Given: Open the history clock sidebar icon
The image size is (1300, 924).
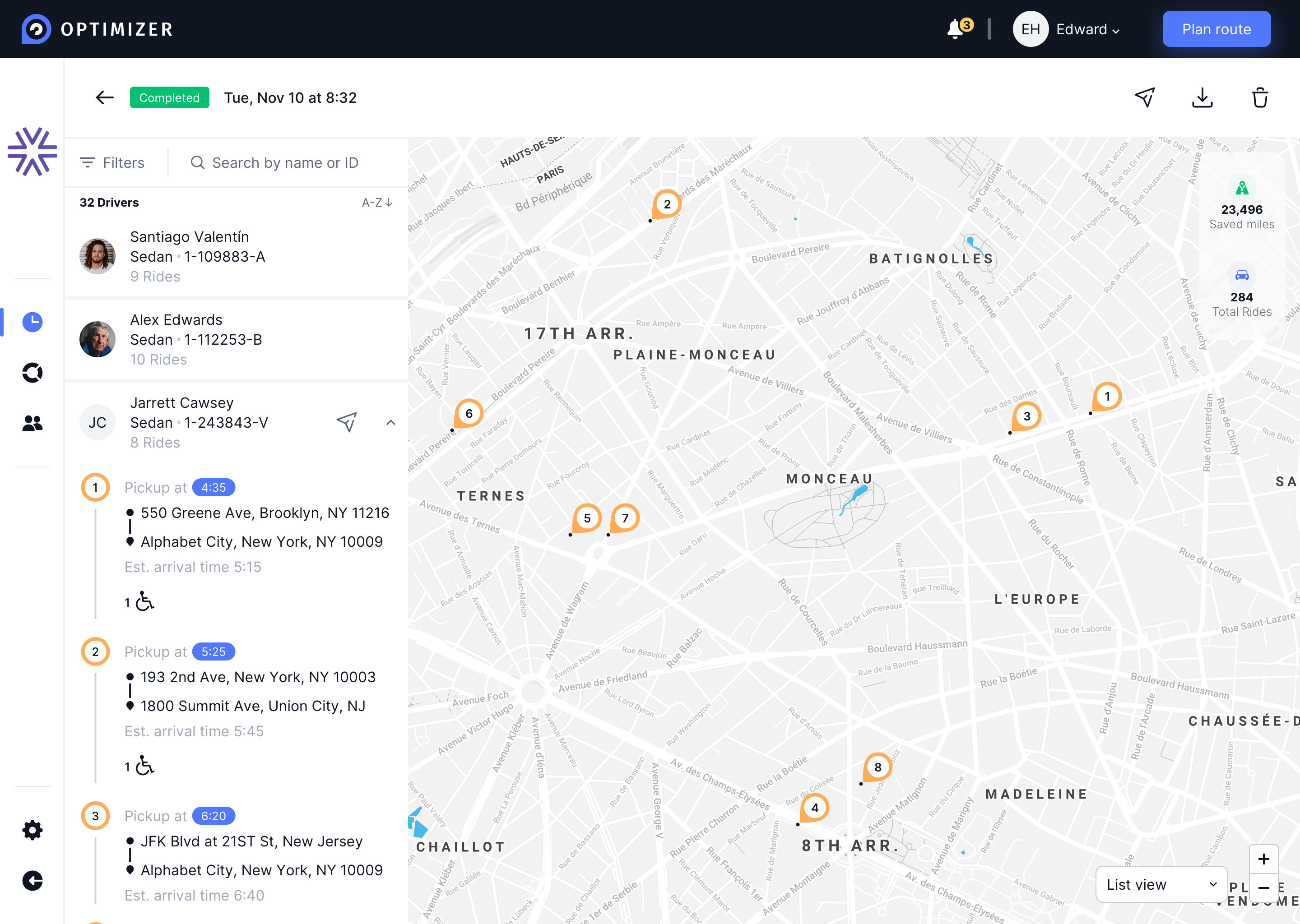Looking at the screenshot, I should tap(32, 322).
